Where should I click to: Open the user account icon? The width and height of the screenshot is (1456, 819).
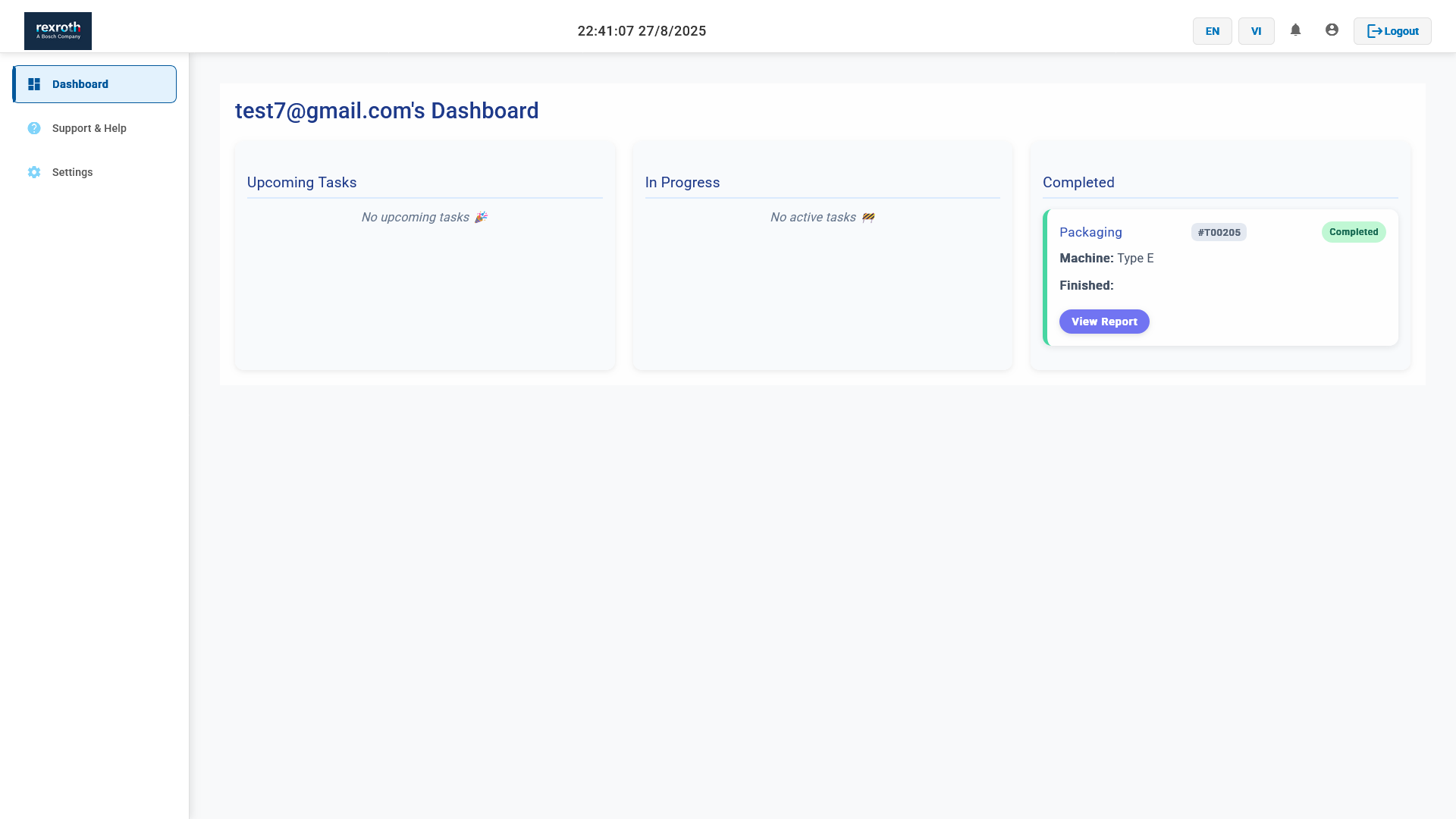[1332, 30]
